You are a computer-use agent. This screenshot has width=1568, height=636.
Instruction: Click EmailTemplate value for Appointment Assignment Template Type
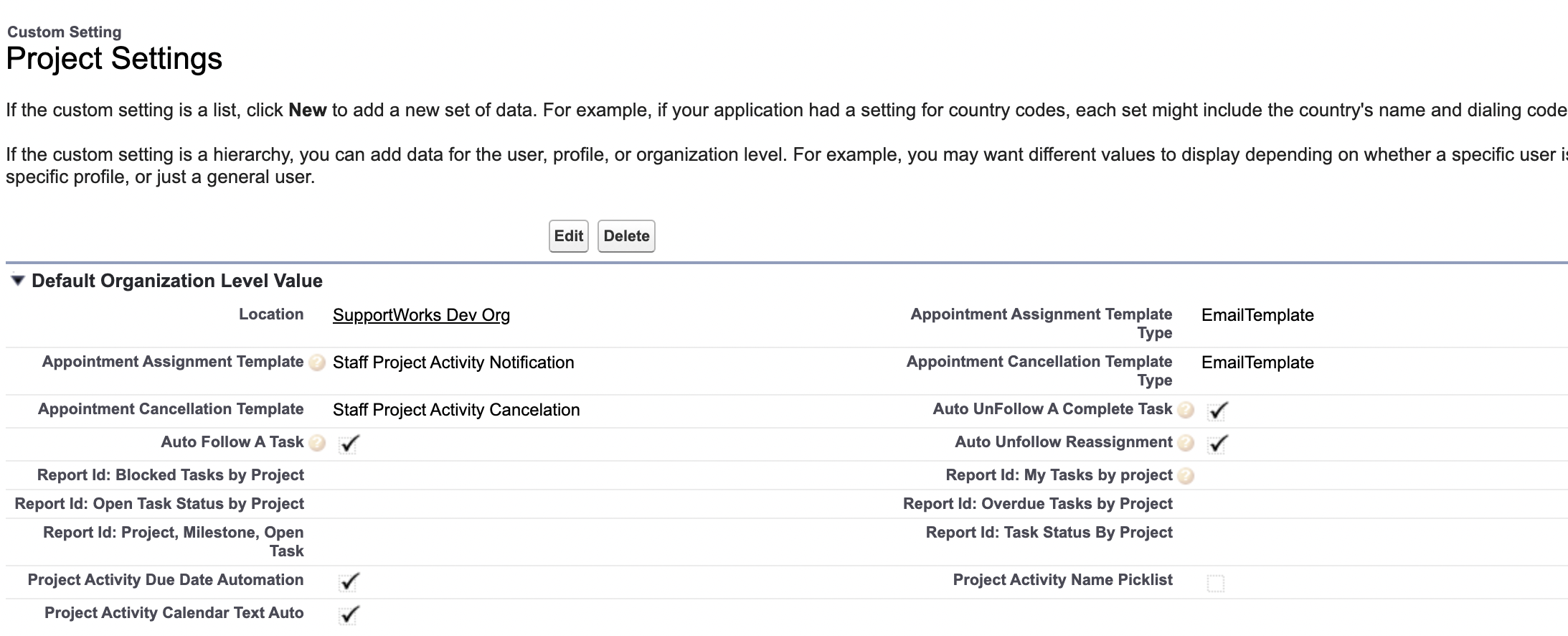point(1257,315)
